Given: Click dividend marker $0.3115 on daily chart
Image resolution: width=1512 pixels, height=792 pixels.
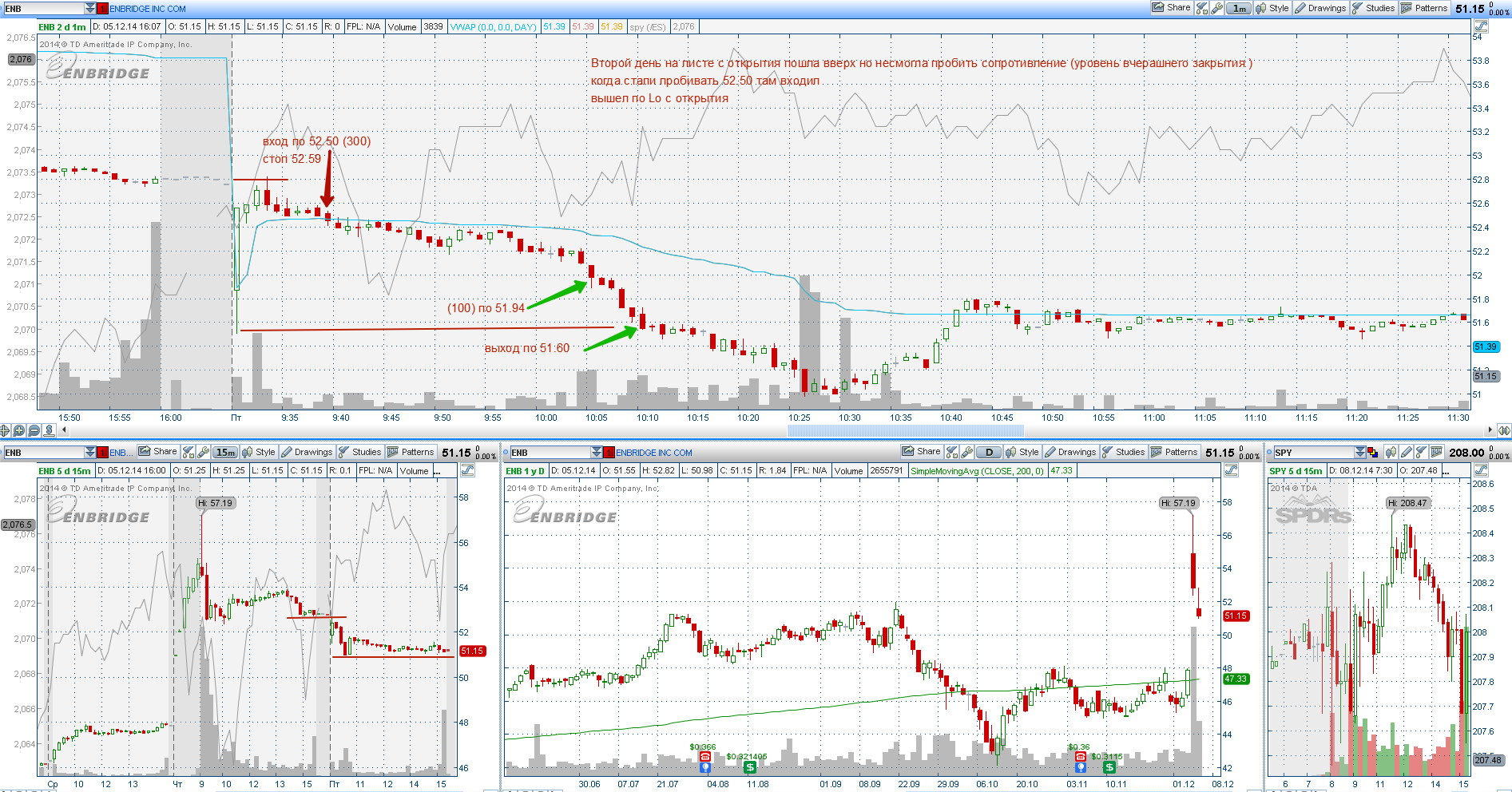Looking at the screenshot, I should pyautogui.click(x=1109, y=767).
